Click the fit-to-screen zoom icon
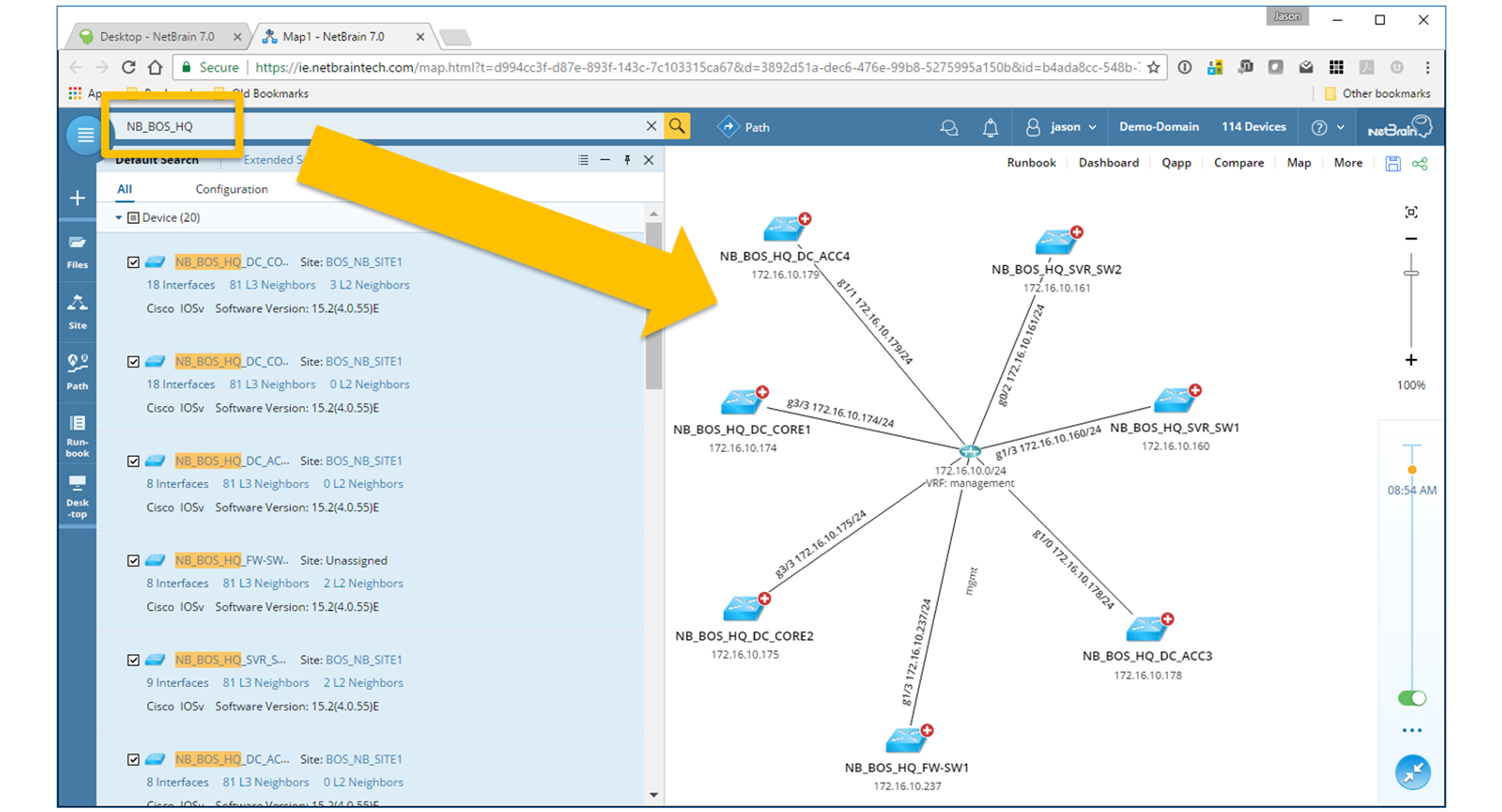 click(1411, 212)
